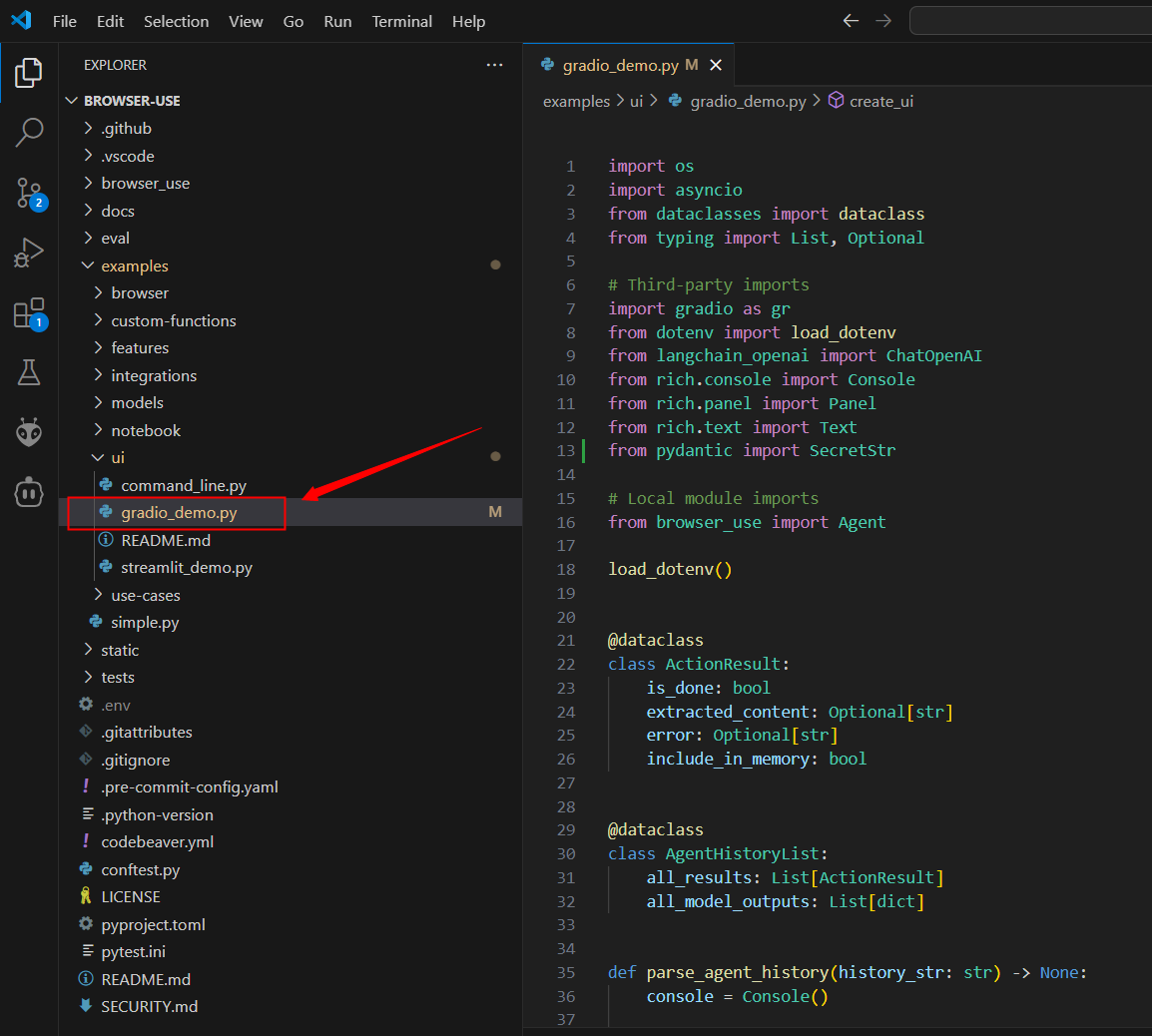Open the Search view in activity bar
The width and height of the screenshot is (1152, 1036).
click(29, 133)
